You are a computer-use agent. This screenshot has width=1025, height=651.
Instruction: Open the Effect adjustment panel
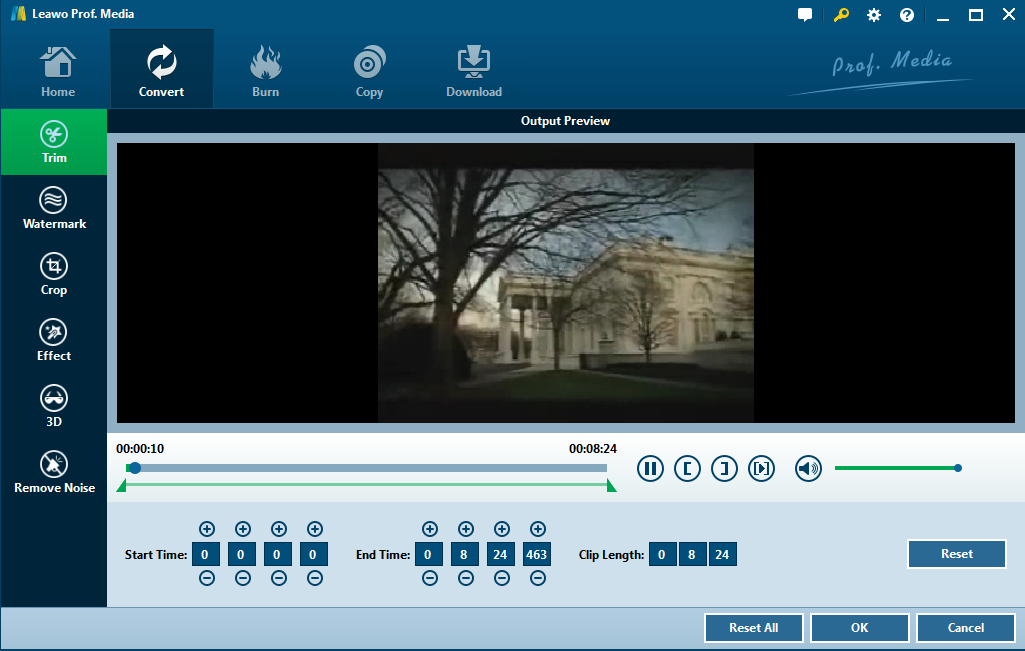54,340
